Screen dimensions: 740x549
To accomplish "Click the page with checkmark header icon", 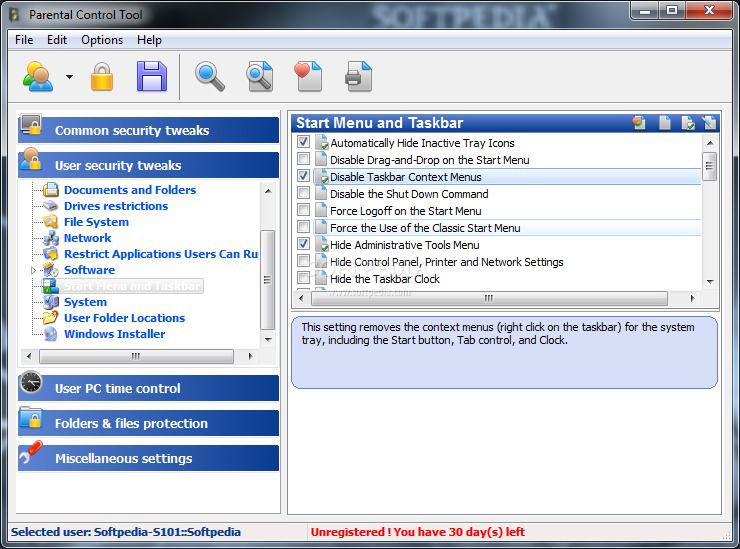I will click(x=688, y=123).
